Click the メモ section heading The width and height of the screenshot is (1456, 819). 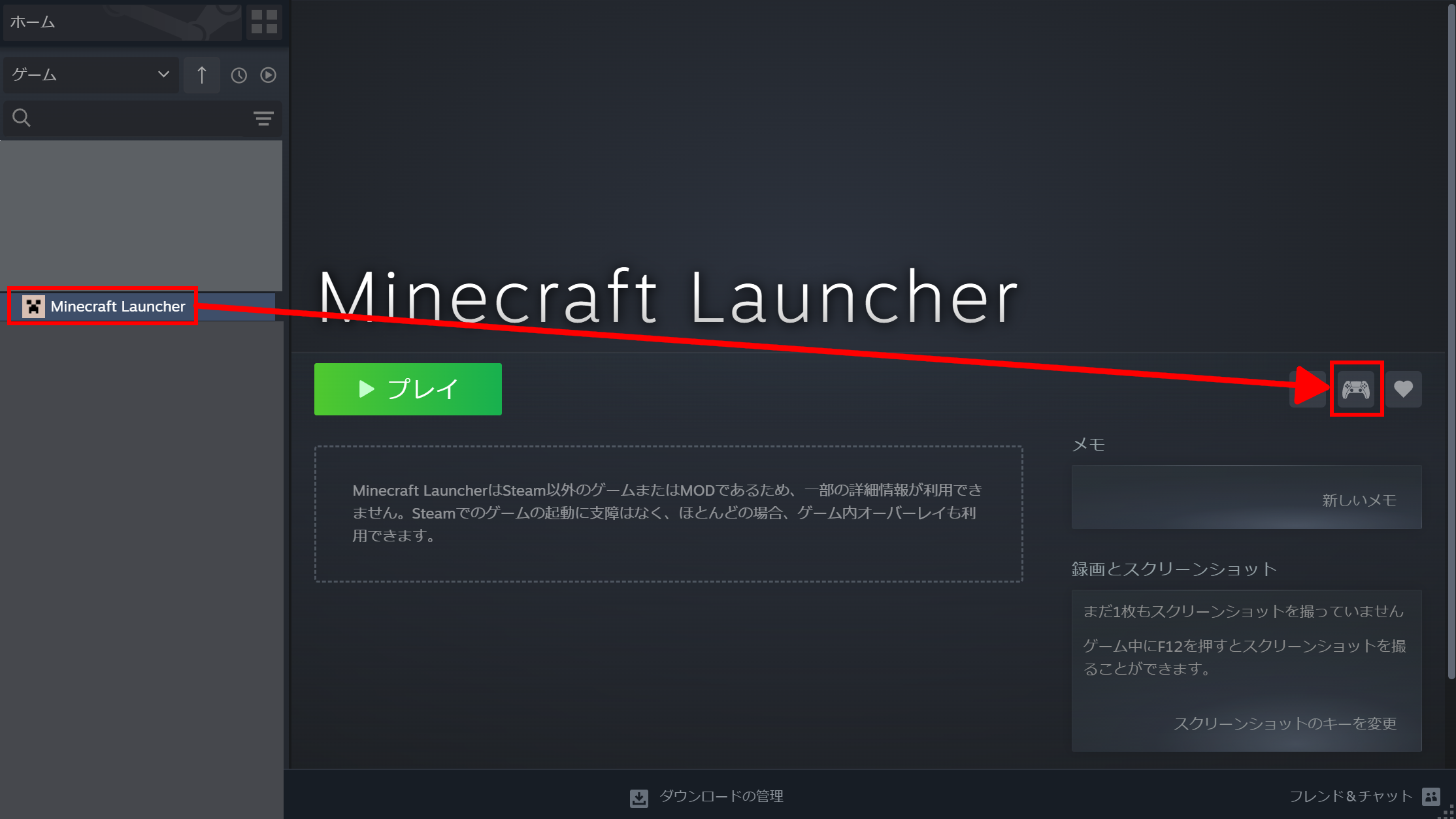(1089, 445)
